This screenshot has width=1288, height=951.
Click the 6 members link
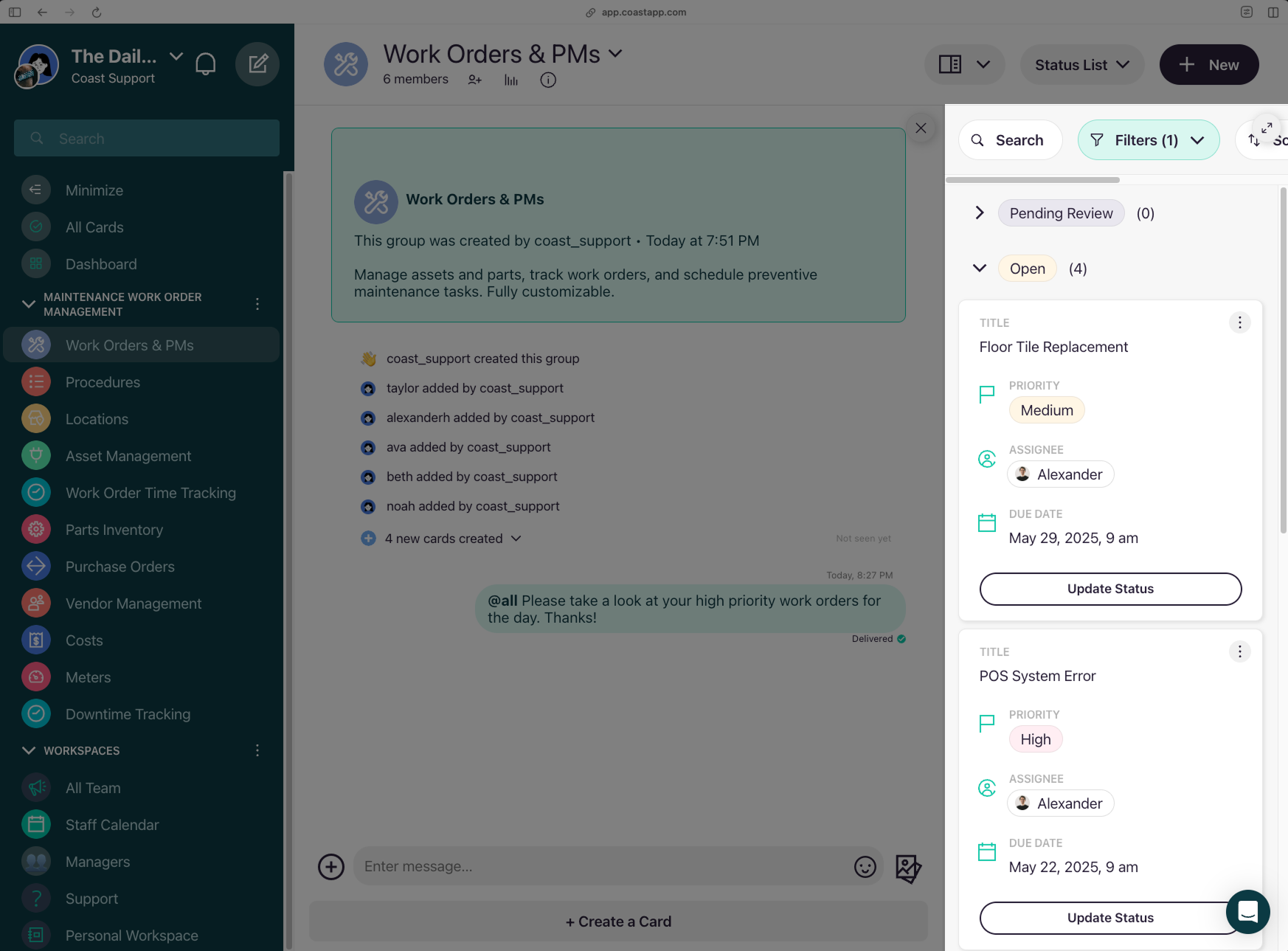pyautogui.click(x=415, y=79)
